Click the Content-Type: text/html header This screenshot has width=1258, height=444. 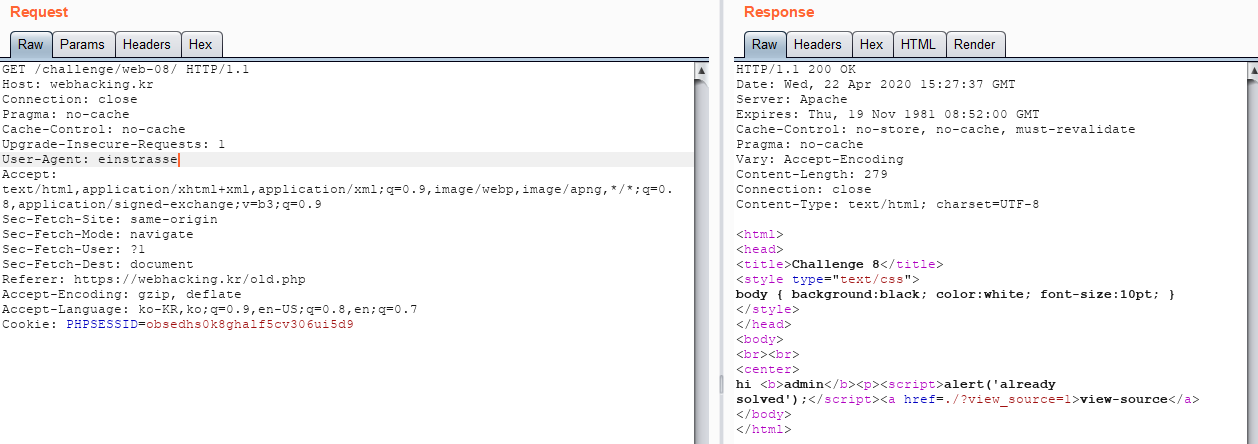(x=888, y=204)
